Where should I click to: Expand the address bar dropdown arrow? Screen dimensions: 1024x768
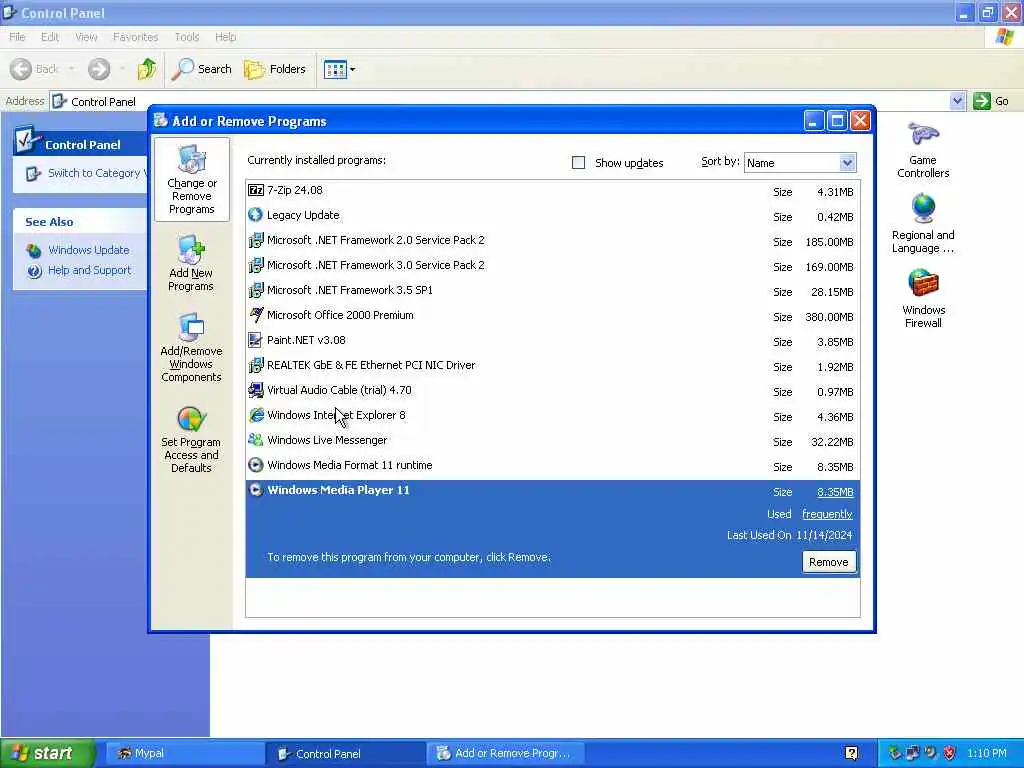coord(957,101)
